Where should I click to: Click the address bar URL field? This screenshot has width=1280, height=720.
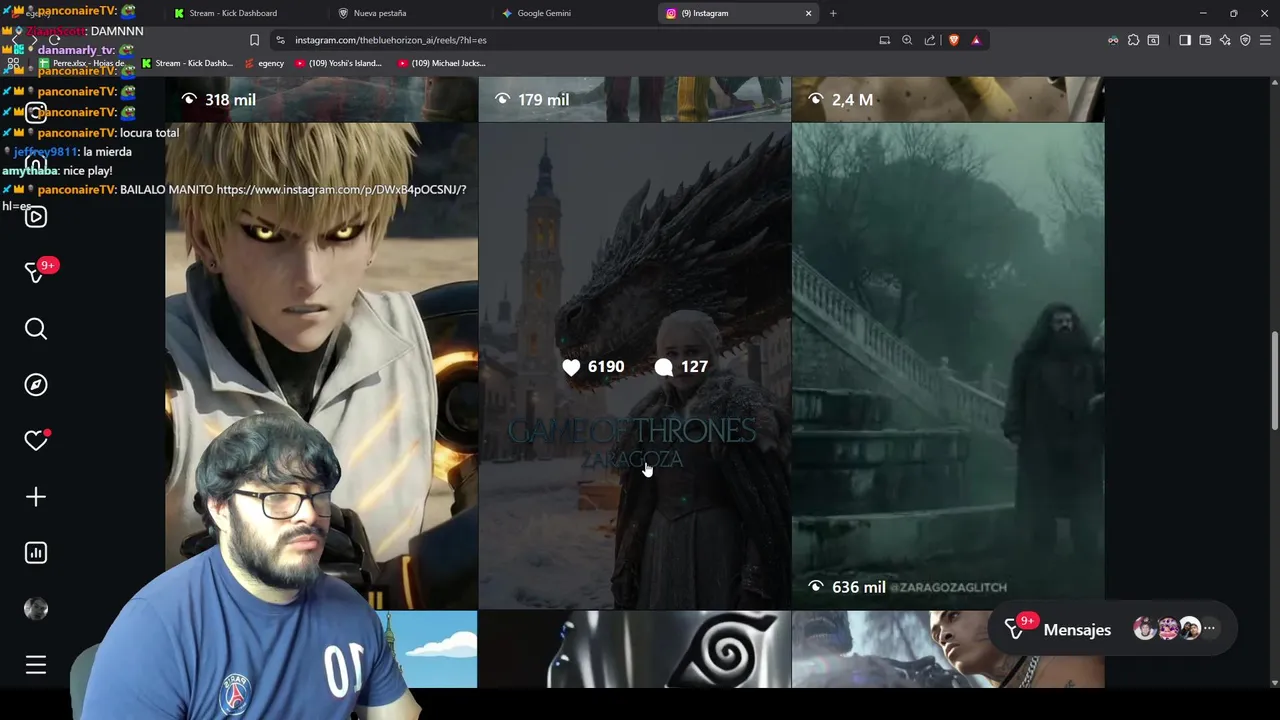point(580,40)
